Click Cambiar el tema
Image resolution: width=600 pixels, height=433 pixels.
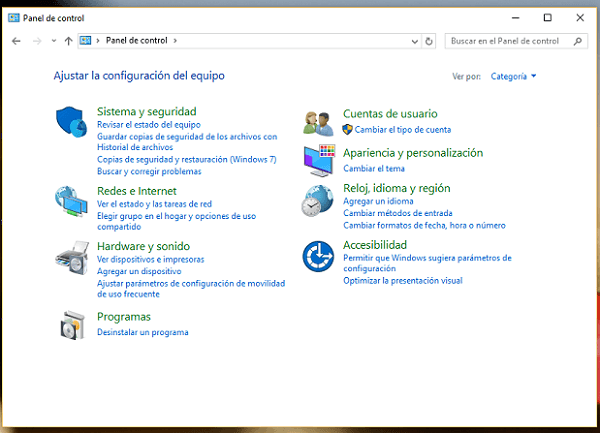point(373,168)
